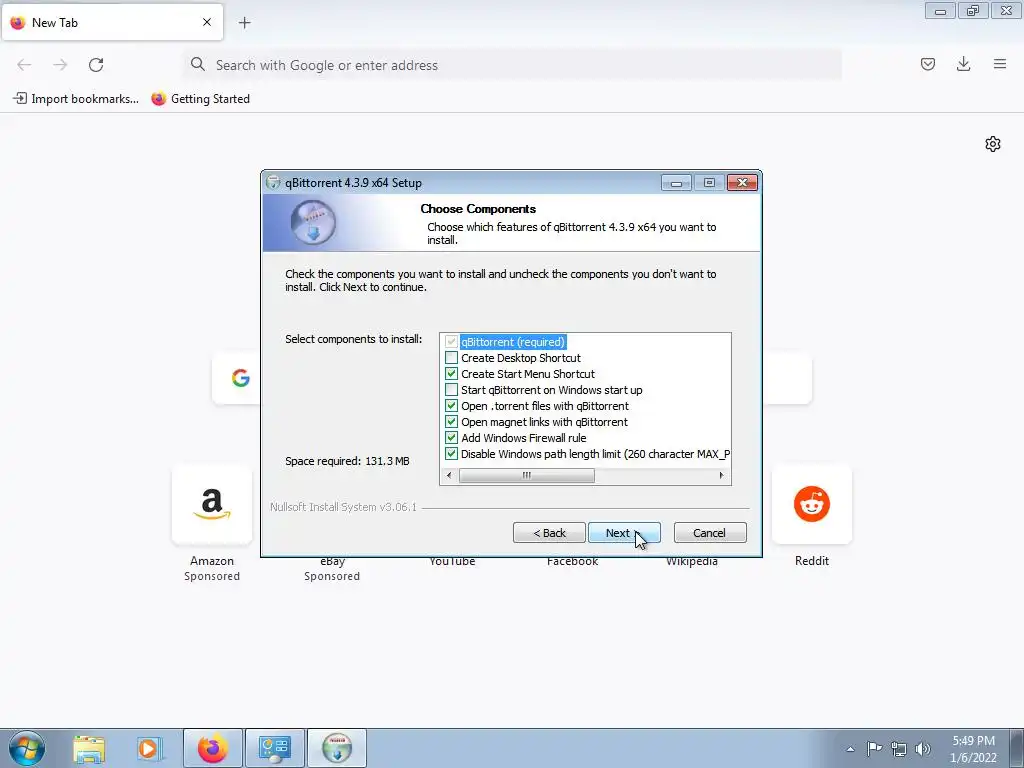Reload the Firefox page

[96, 65]
